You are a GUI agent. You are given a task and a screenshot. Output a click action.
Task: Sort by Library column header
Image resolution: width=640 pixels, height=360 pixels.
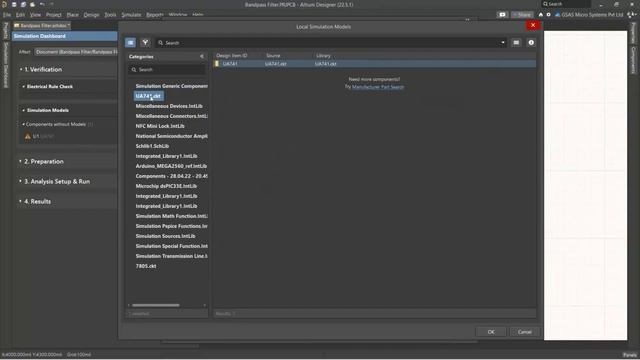[x=323, y=56]
